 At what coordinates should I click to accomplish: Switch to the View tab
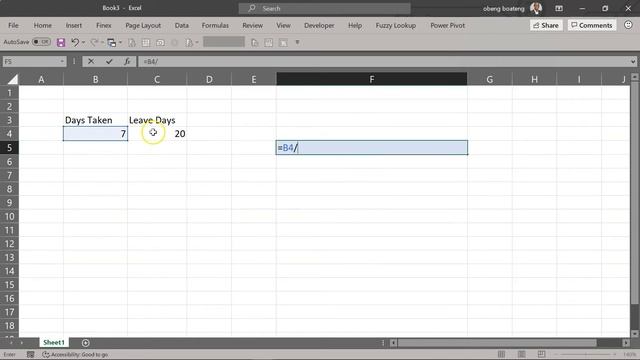point(283,25)
